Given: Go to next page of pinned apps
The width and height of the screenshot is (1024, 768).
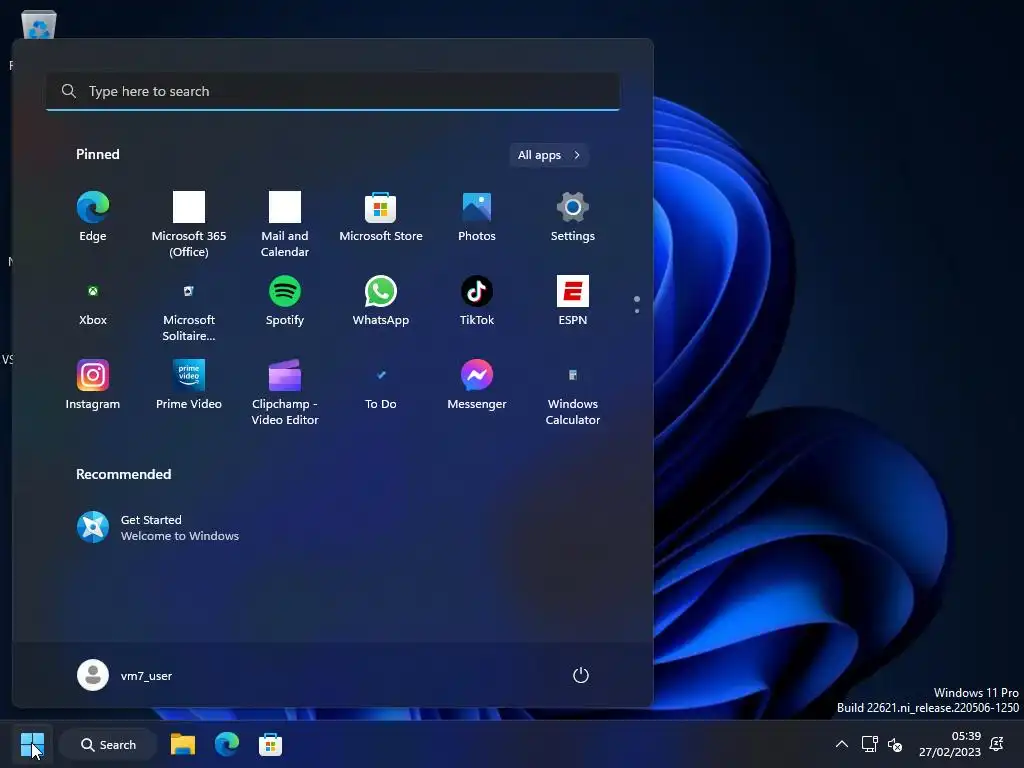Looking at the screenshot, I should (x=637, y=311).
